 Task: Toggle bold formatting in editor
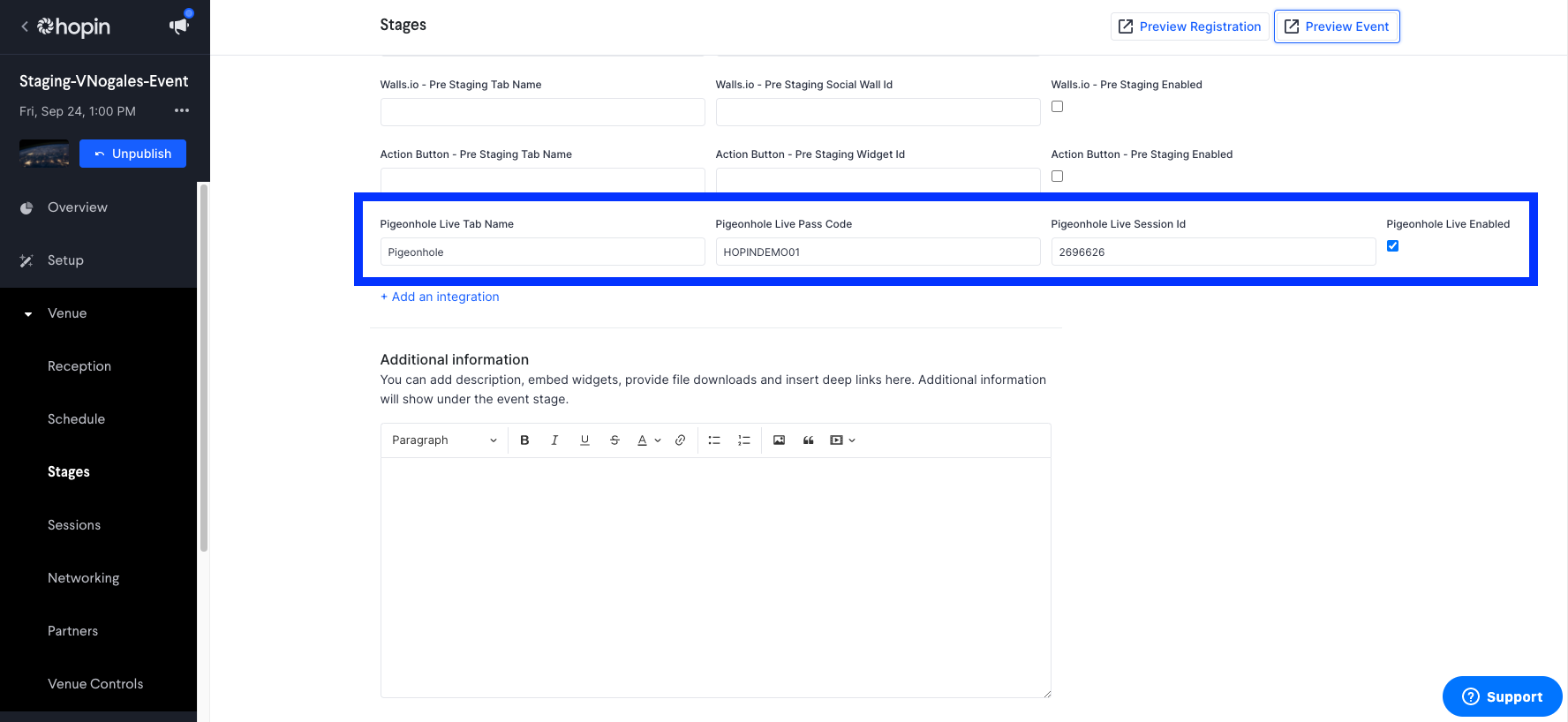[x=524, y=440]
